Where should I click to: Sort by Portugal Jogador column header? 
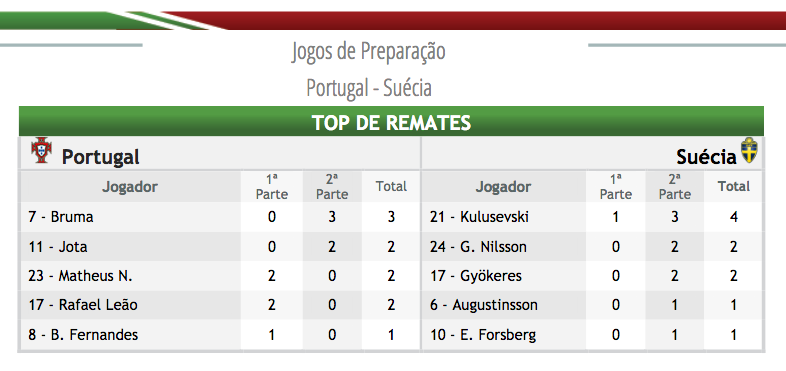[x=130, y=187]
